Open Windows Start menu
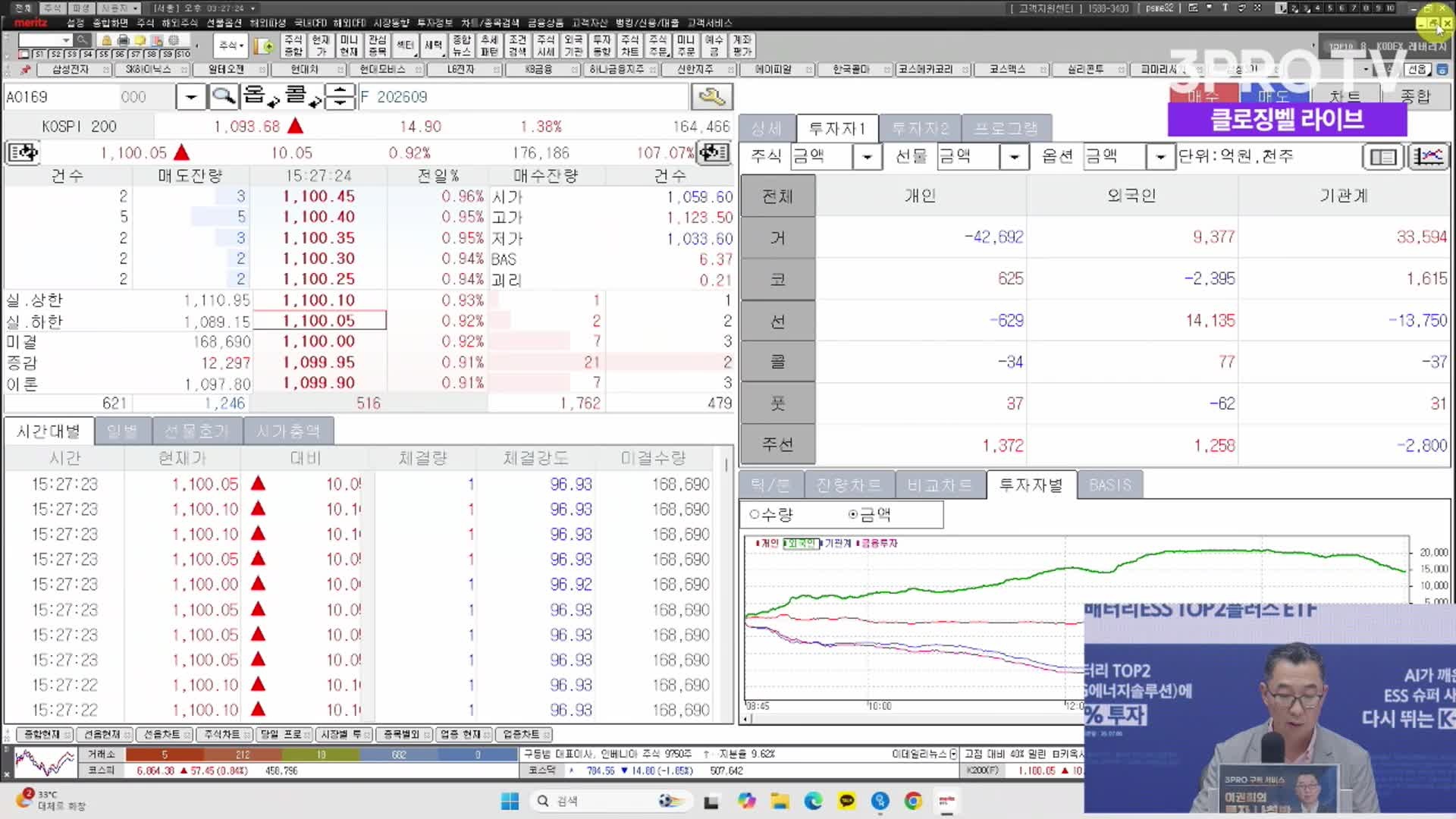Screen dimensions: 1456x819 510,801
